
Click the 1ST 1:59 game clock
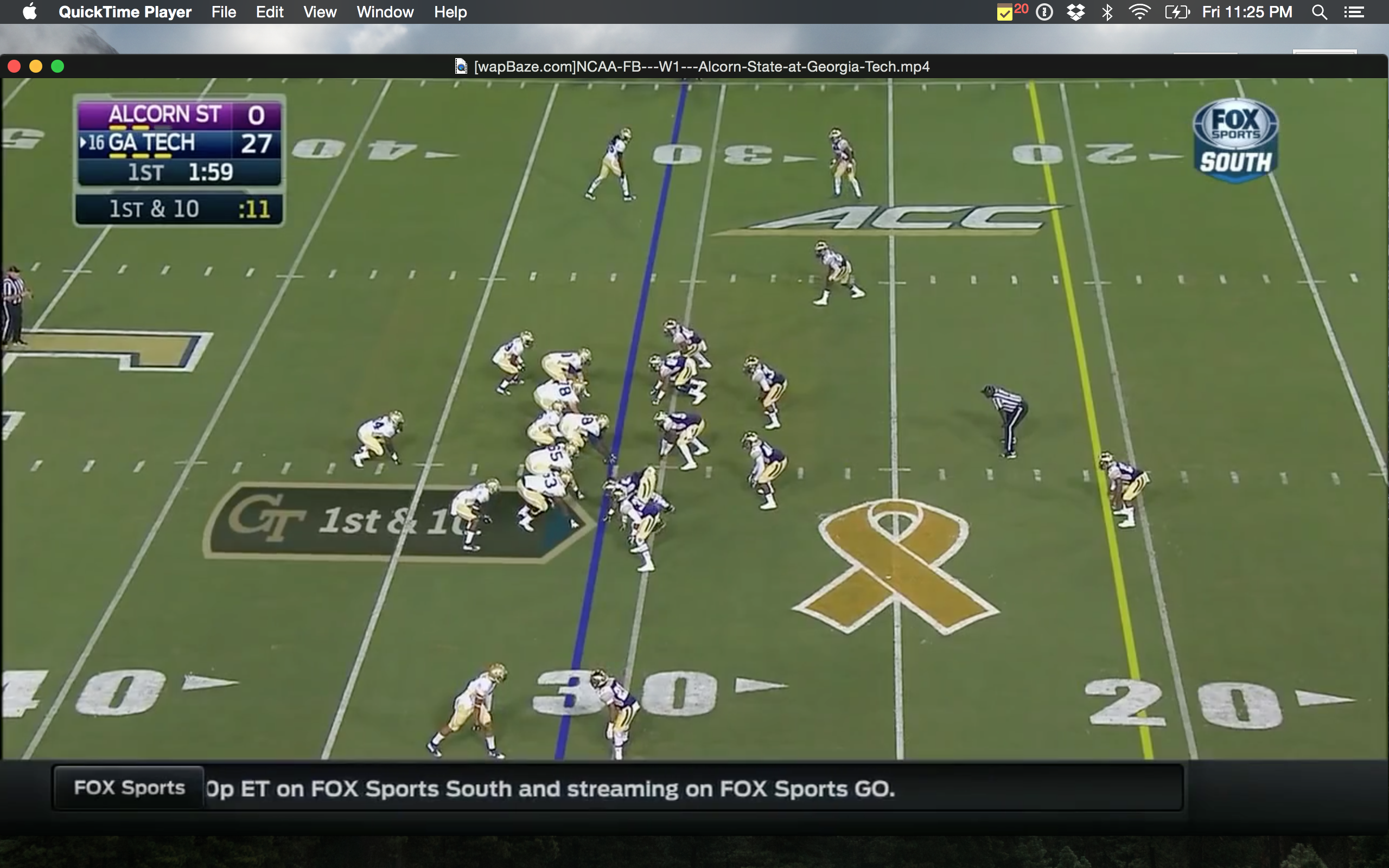click(x=179, y=172)
